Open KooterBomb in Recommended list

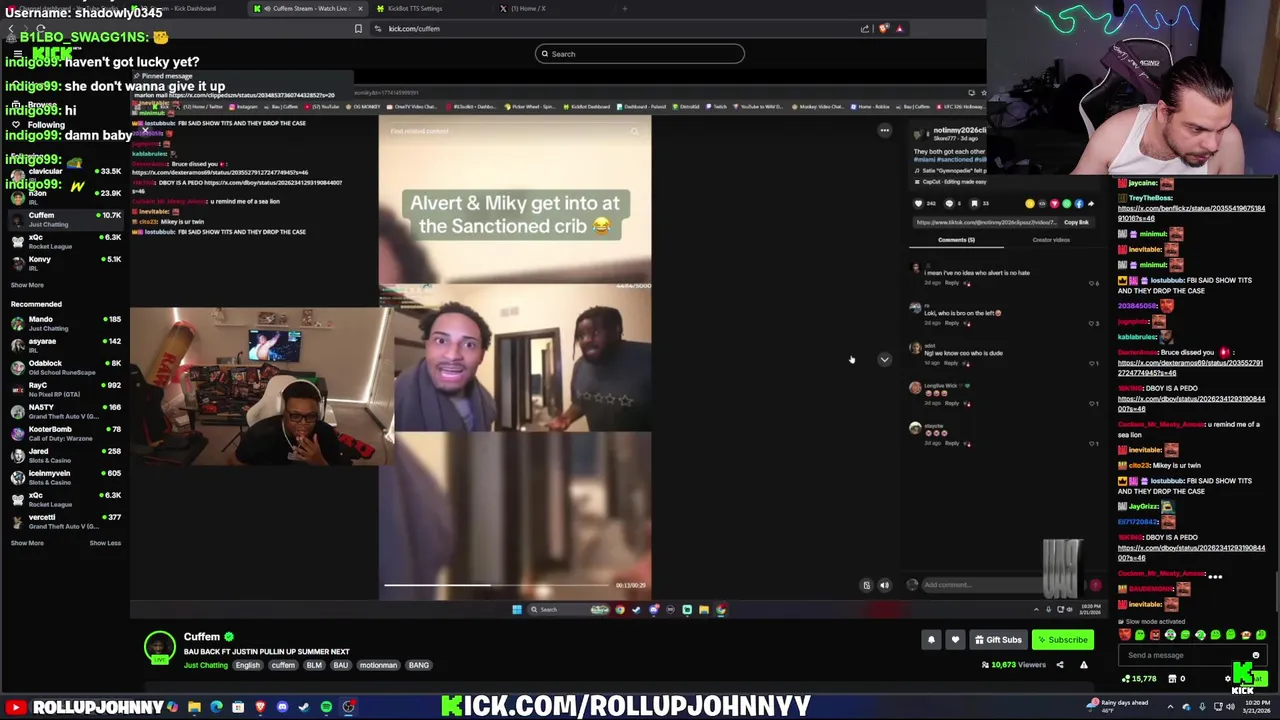65,433
